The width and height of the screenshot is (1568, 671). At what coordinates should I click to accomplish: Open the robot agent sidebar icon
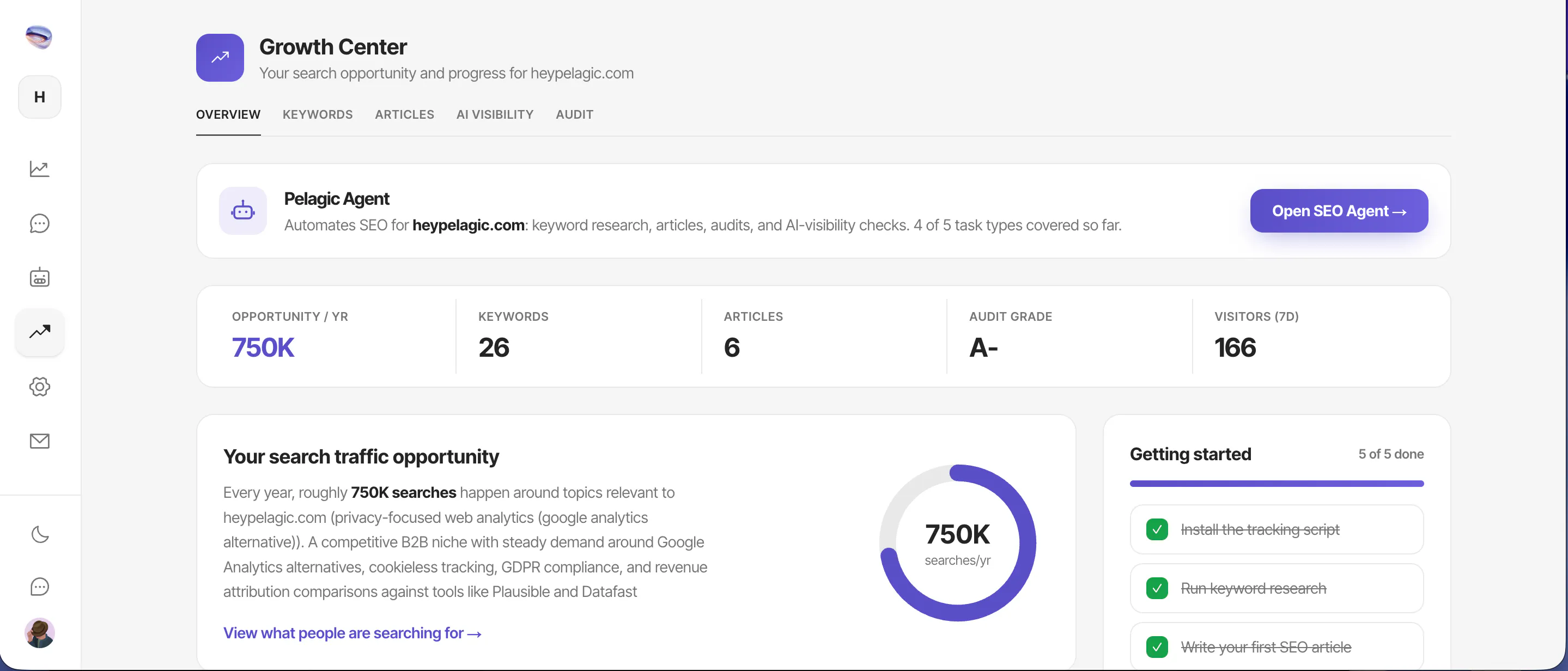tap(40, 277)
